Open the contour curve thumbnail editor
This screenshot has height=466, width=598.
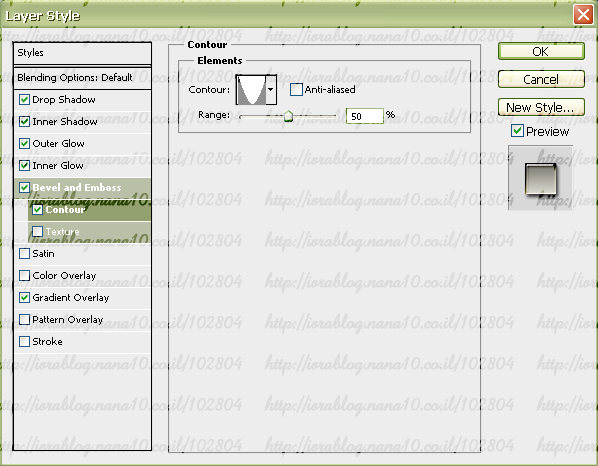251,90
